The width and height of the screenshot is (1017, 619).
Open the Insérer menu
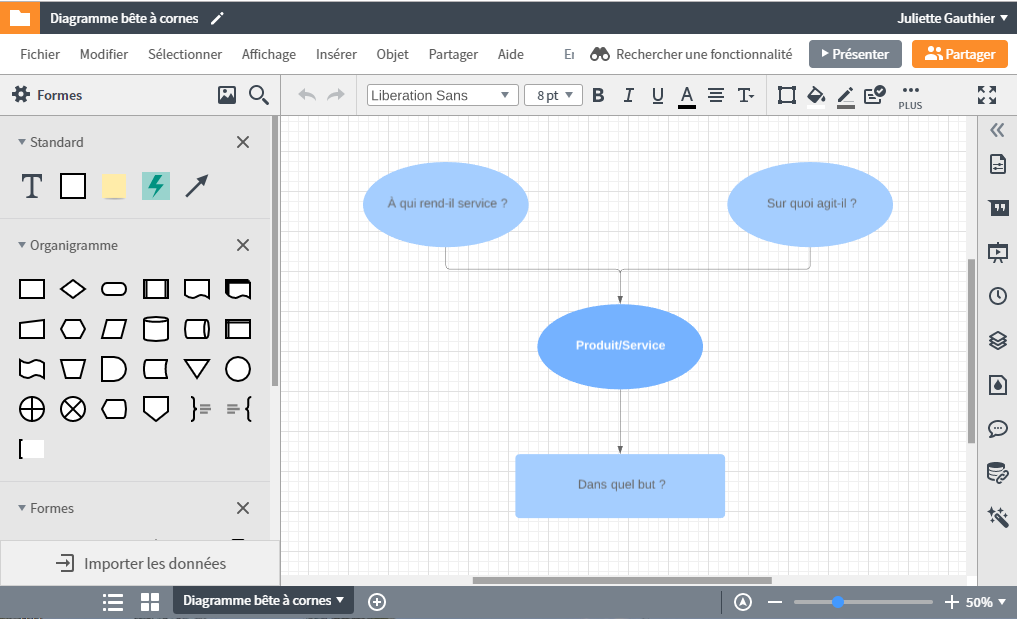[x=336, y=54]
